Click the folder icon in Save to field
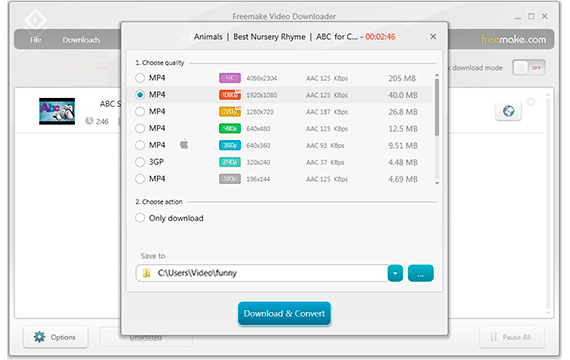570x360 pixels. pos(146,273)
